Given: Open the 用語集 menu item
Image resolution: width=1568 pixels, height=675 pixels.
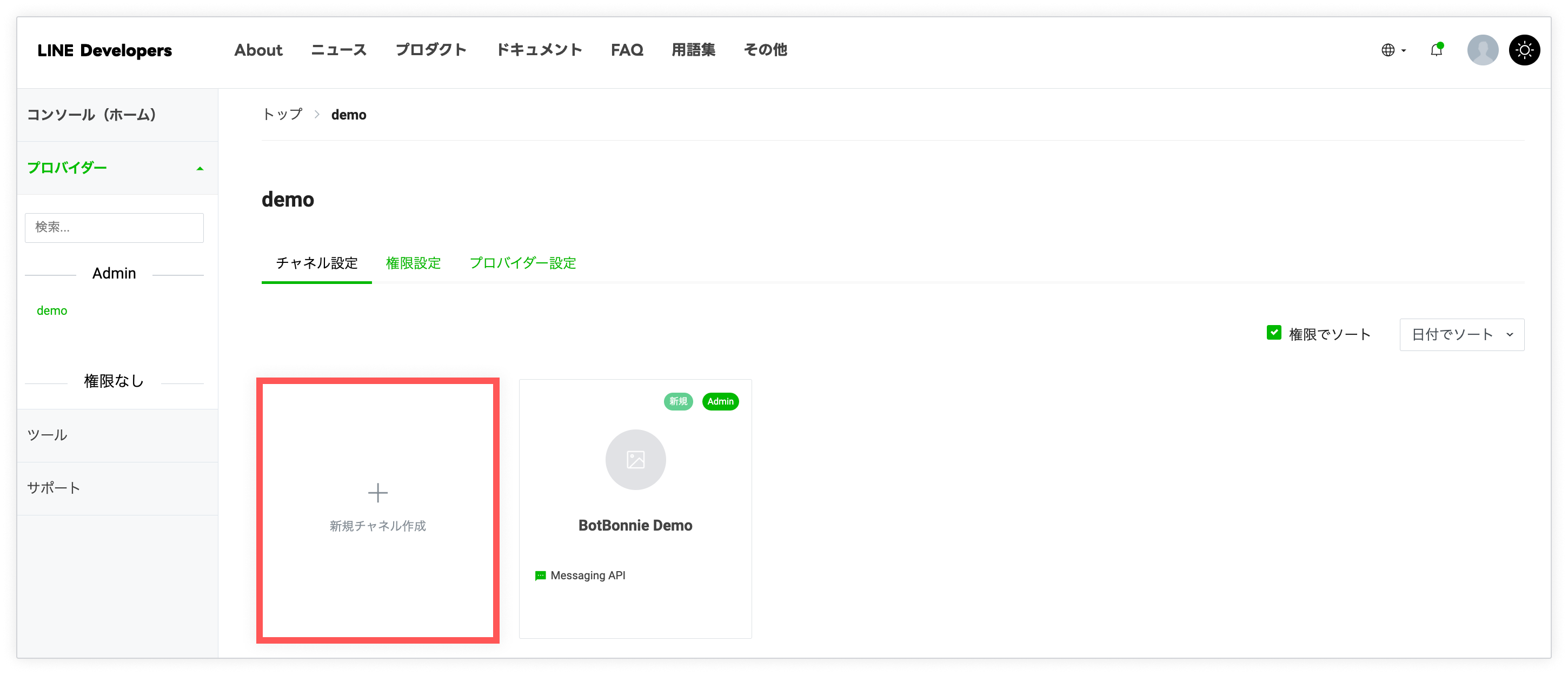Looking at the screenshot, I should click(693, 50).
